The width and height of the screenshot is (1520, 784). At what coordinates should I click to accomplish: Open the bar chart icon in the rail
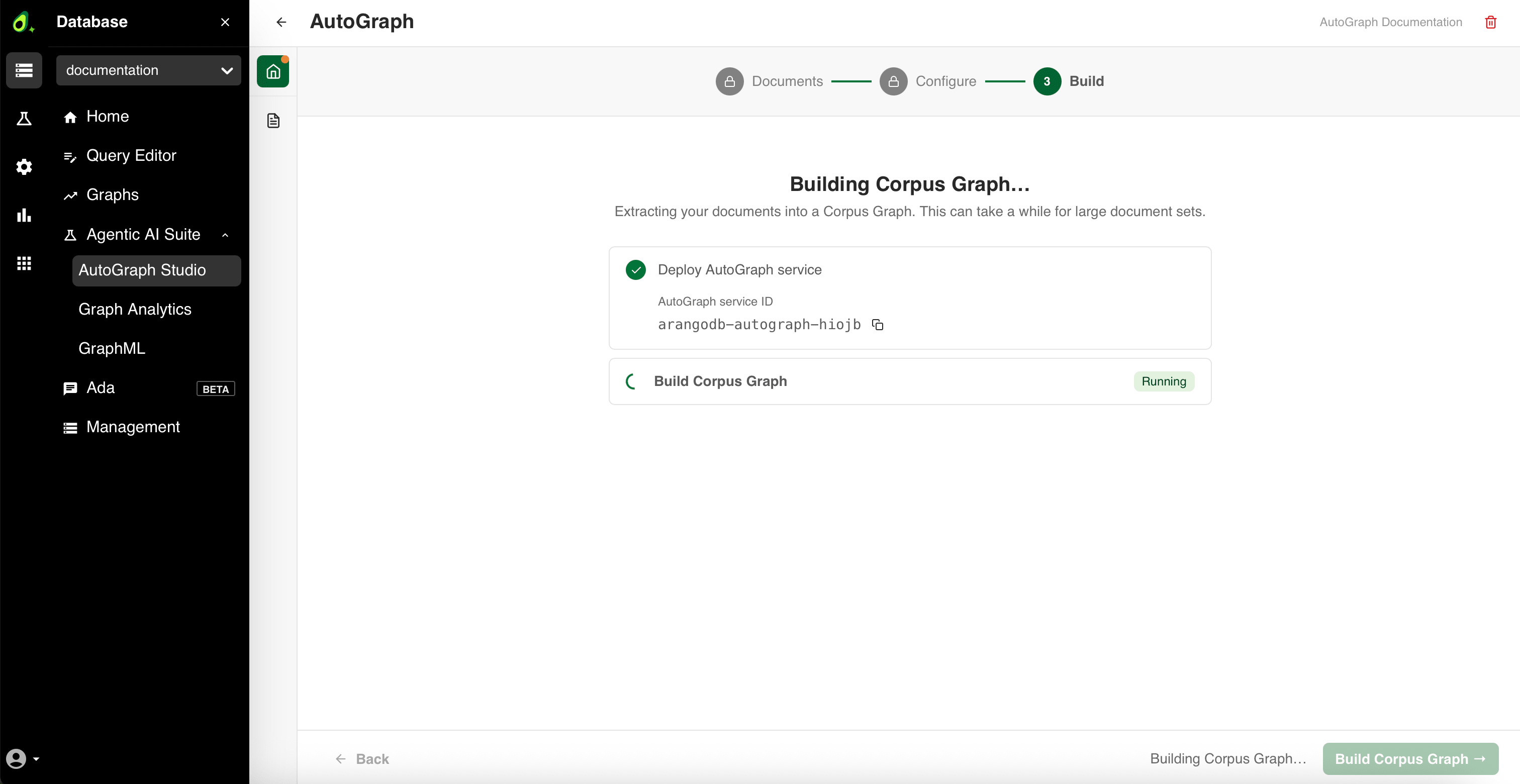(24, 215)
